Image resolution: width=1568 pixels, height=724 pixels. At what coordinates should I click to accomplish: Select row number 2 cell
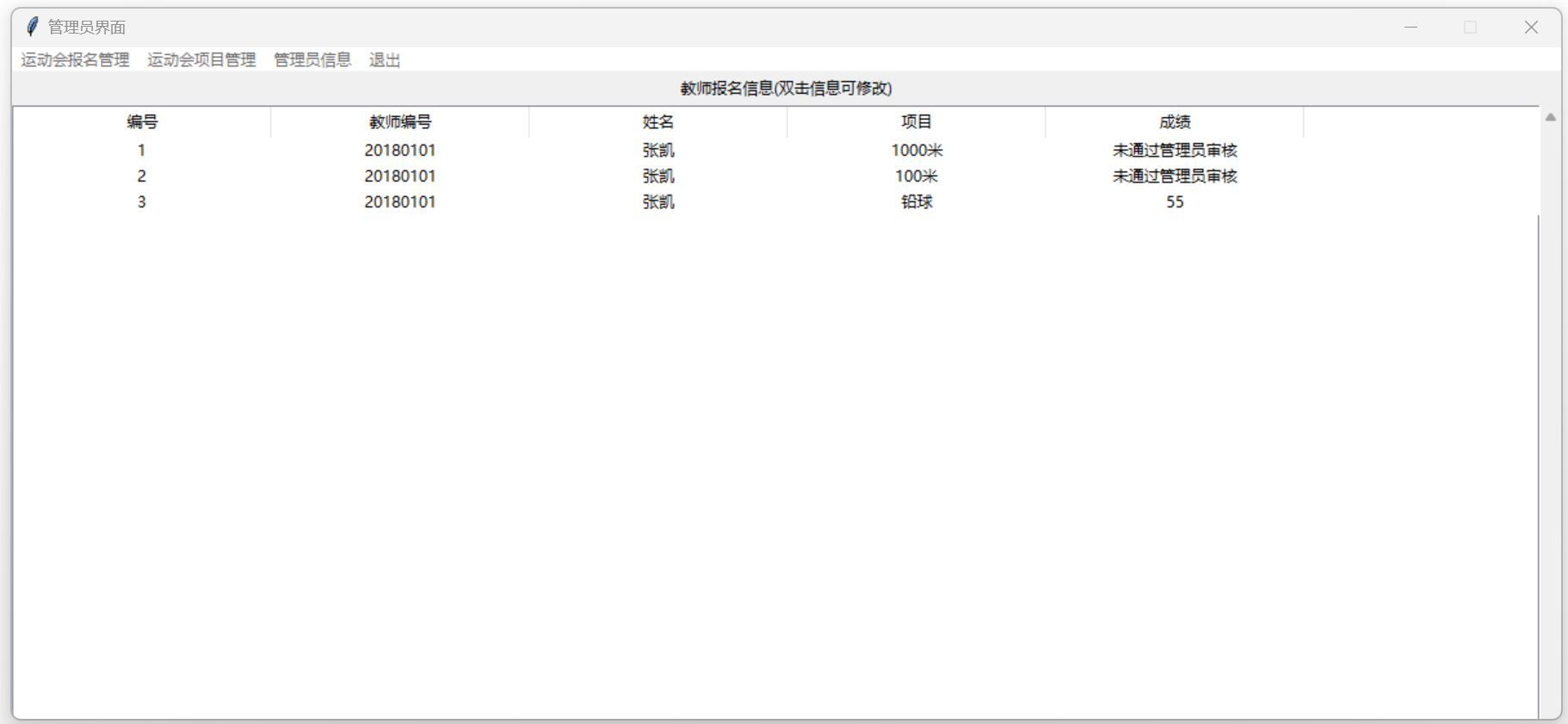click(142, 176)
